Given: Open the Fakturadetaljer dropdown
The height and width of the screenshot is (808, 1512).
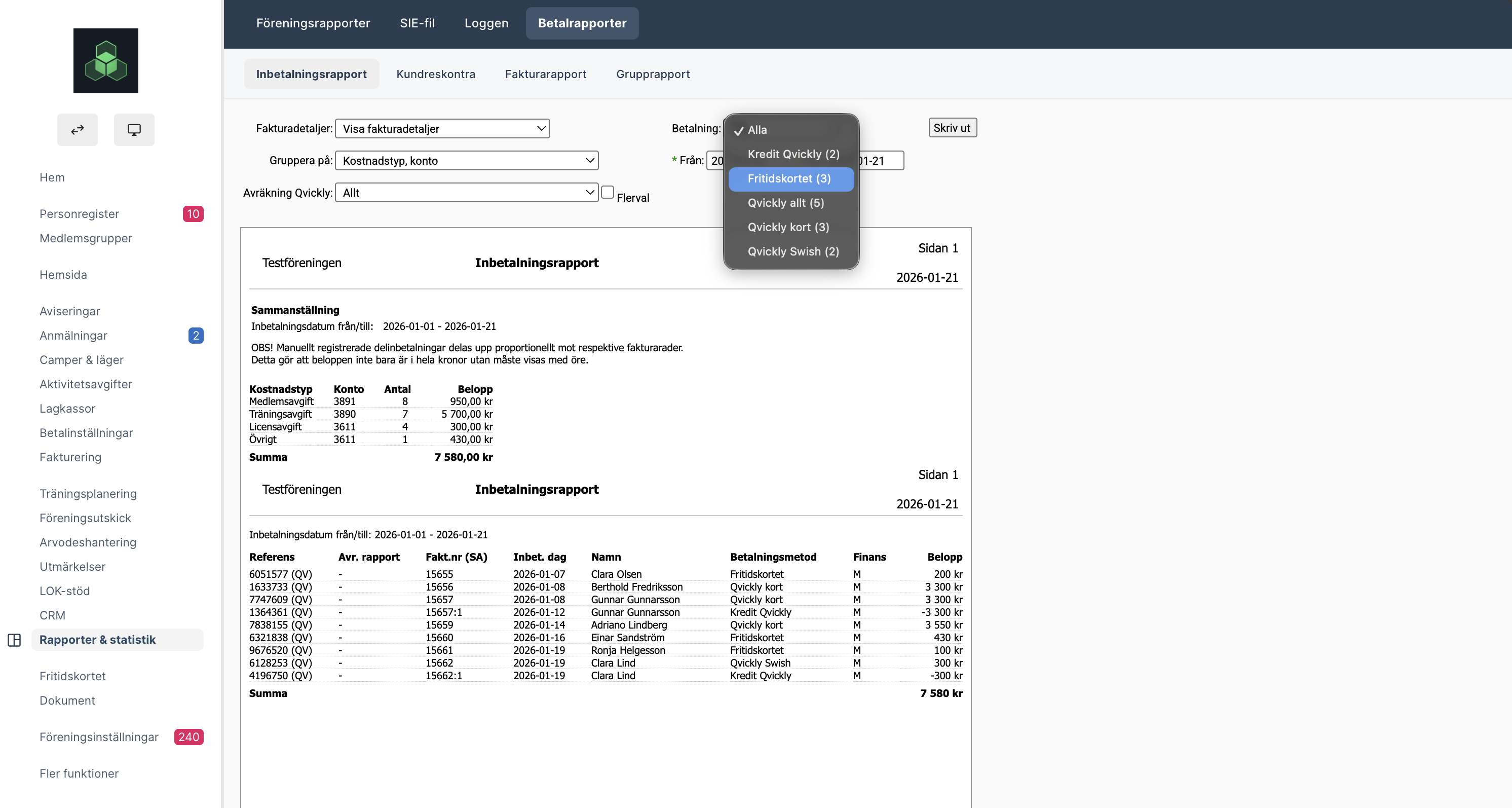Looking at the screenshot, I should (x=442, y=129).
